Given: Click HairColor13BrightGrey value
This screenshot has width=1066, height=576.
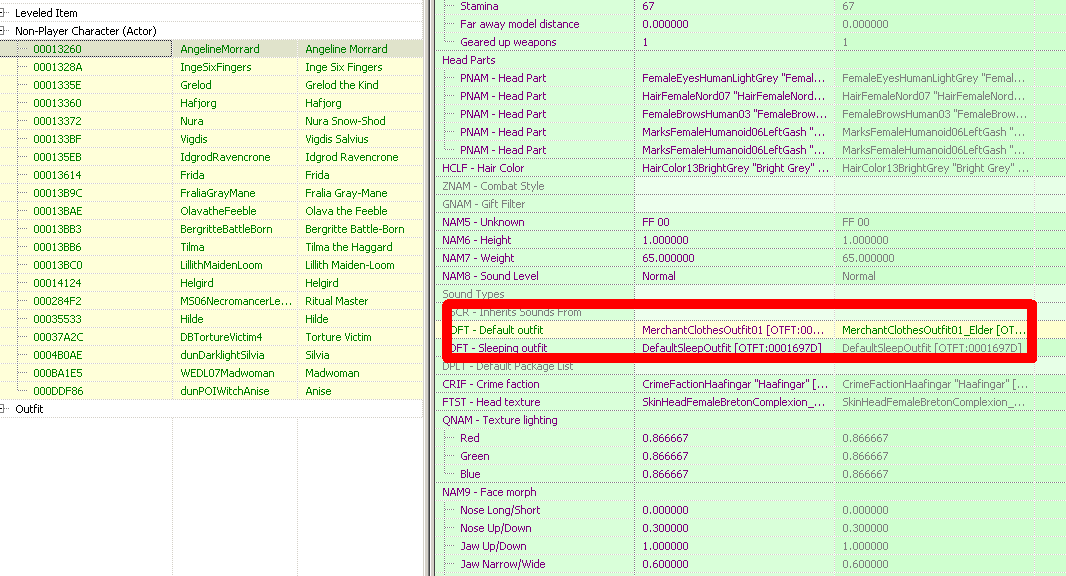Looking at the screenshot, I should pos(735,168).
